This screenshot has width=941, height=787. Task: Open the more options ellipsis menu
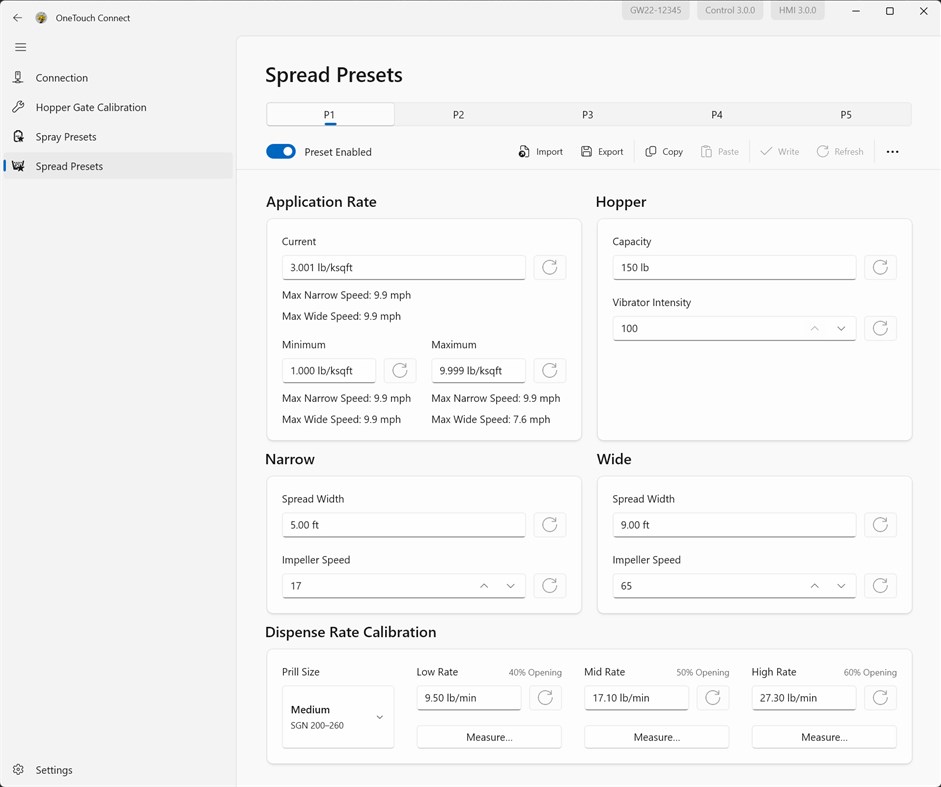point(892,152)
